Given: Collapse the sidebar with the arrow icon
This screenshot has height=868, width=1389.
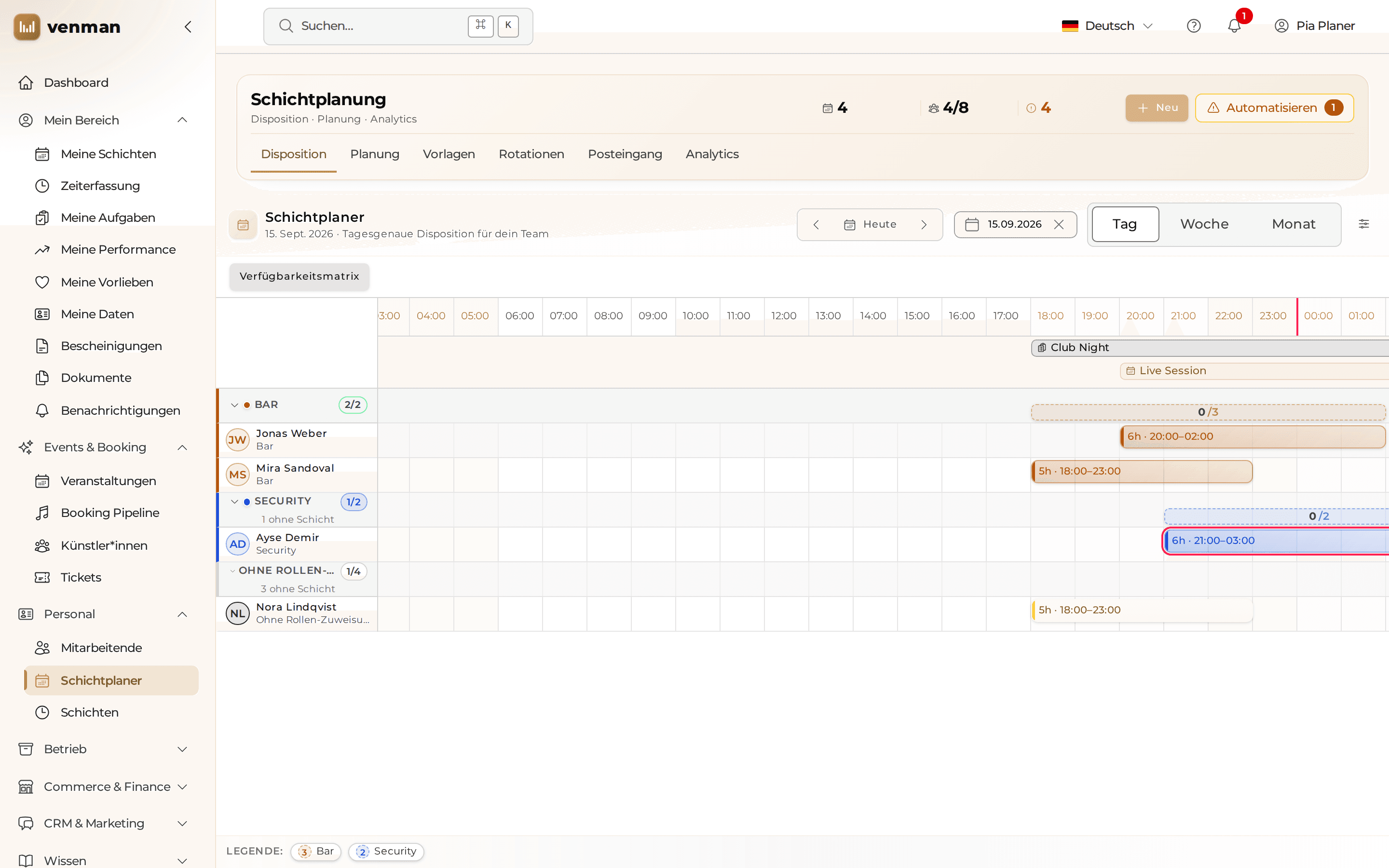Looking at the screenshot, I should (x=188, y=27).
